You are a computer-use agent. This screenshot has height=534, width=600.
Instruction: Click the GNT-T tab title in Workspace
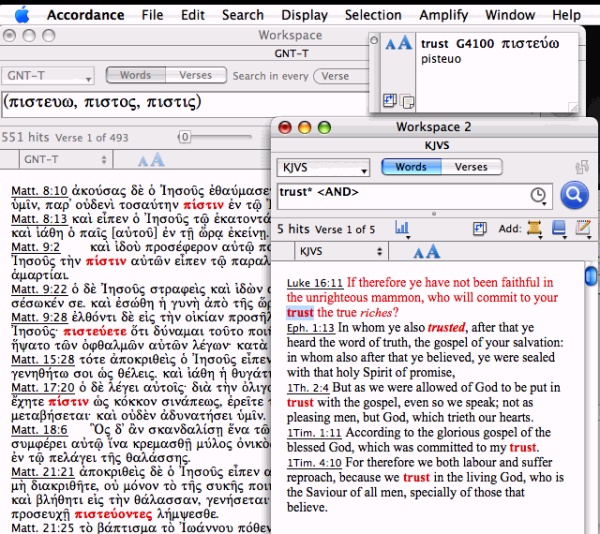pos(291,54)
